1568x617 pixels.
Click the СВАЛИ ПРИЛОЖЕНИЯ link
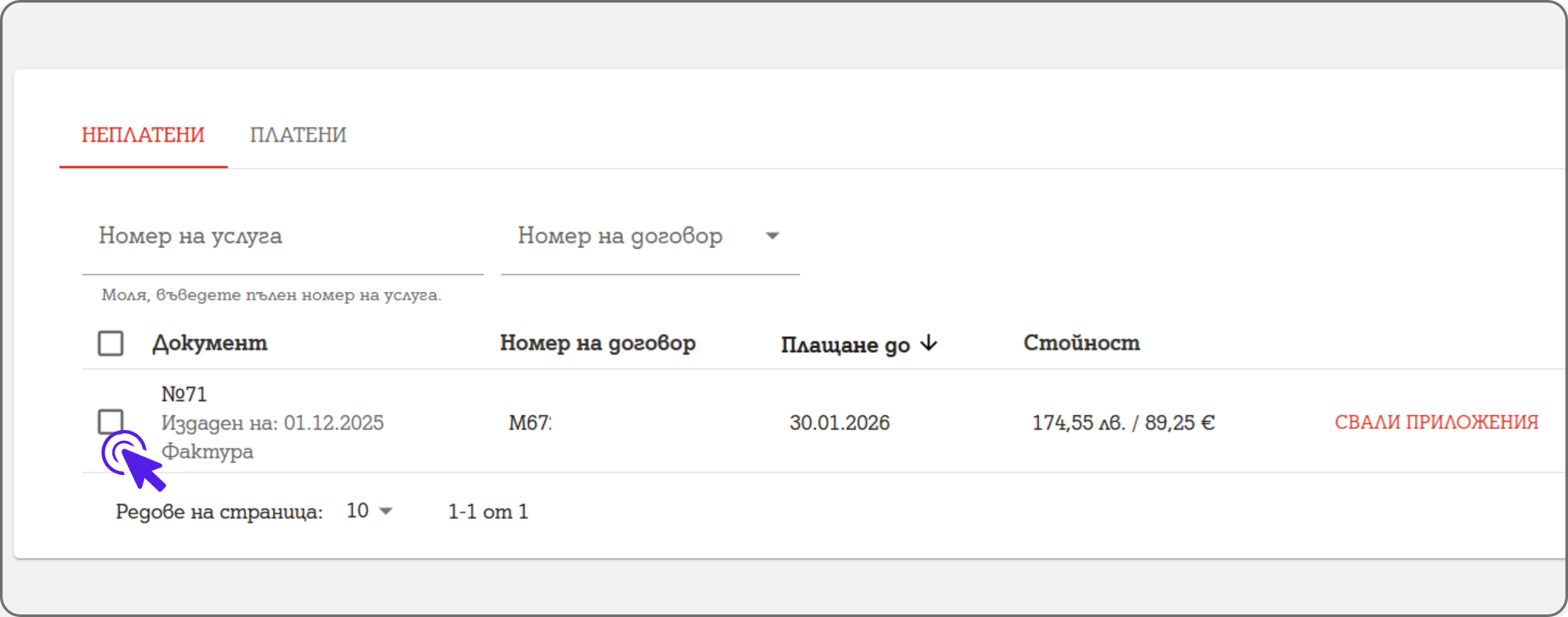tap(1436, 422)
